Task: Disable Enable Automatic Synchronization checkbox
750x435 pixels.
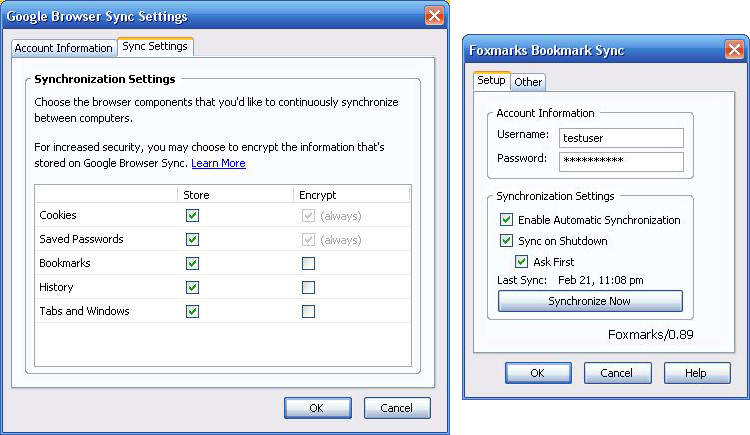Action: (x=506, y=220)
